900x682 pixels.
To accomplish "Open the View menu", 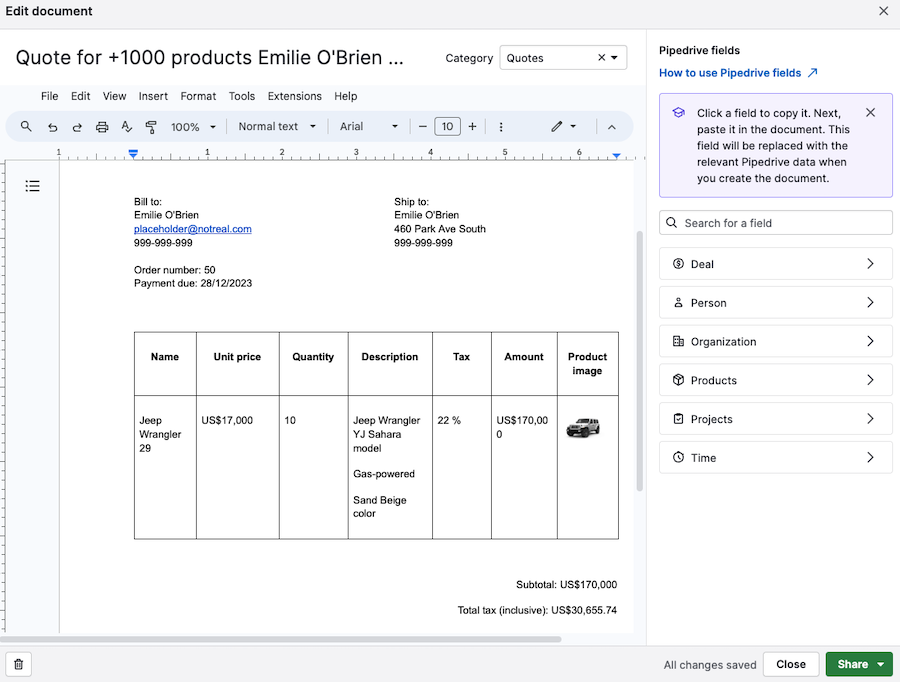I will pos(114,96).
